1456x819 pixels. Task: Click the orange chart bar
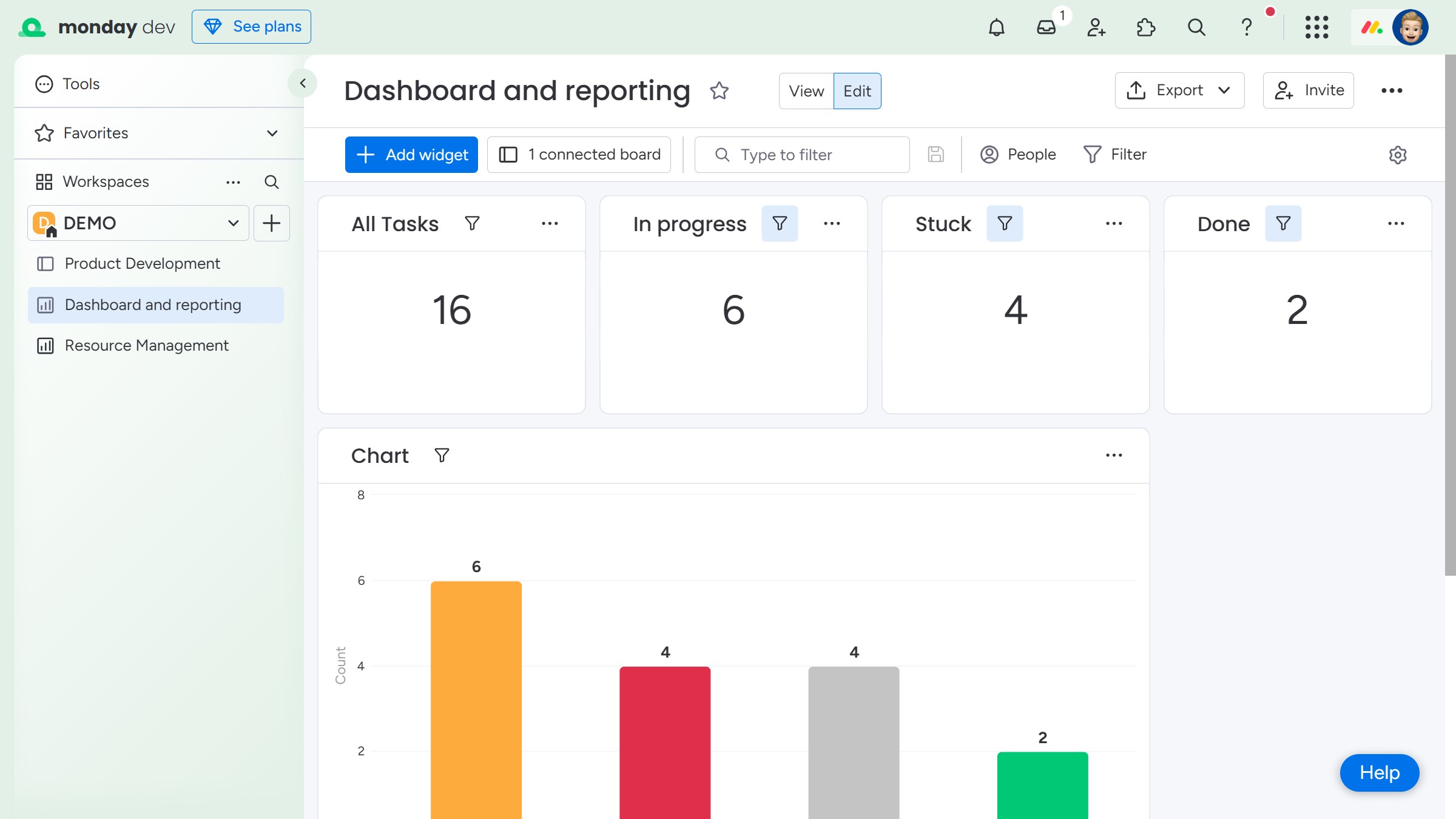click(x=476, y=700)
